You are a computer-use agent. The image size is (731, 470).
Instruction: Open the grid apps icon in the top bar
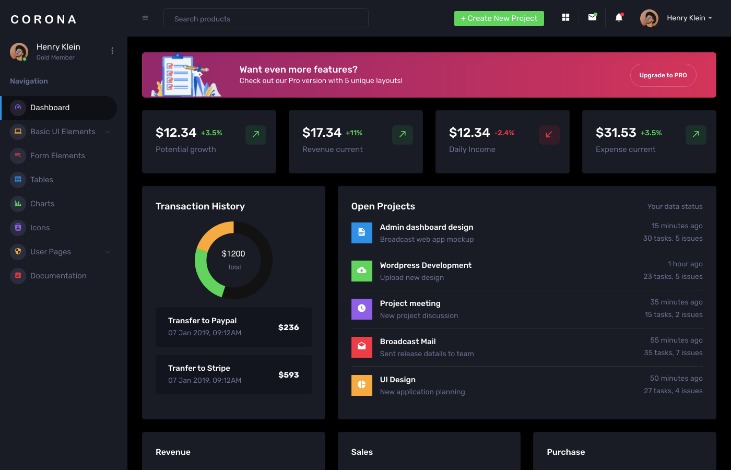click(x=565, y=18)
